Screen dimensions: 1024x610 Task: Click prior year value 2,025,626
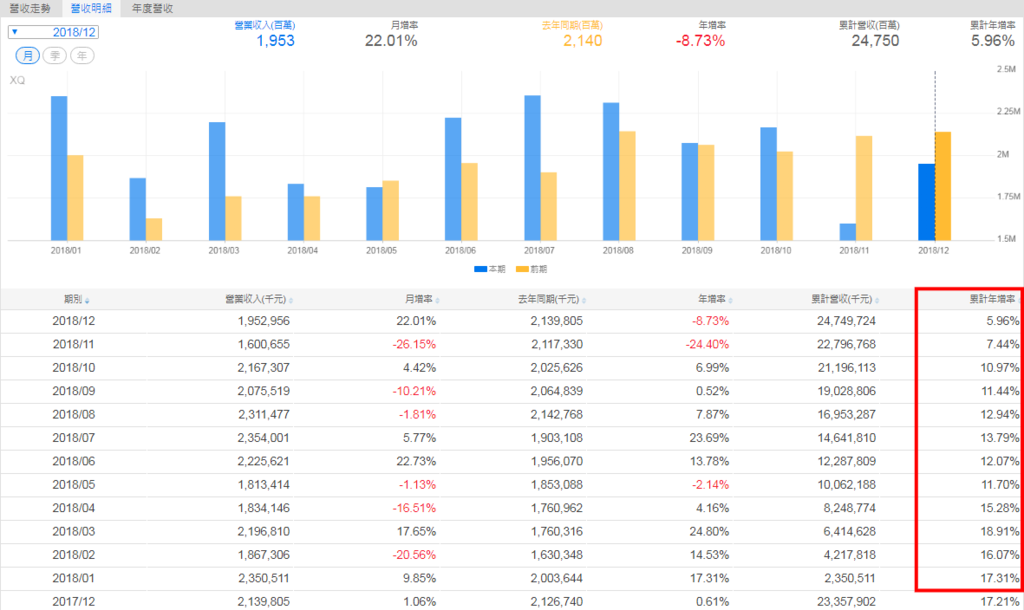[556, 368]
